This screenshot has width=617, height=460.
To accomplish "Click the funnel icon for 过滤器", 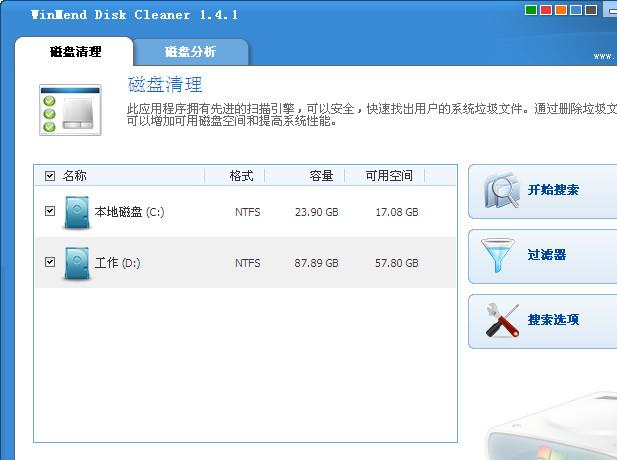I will coord(500,255).
